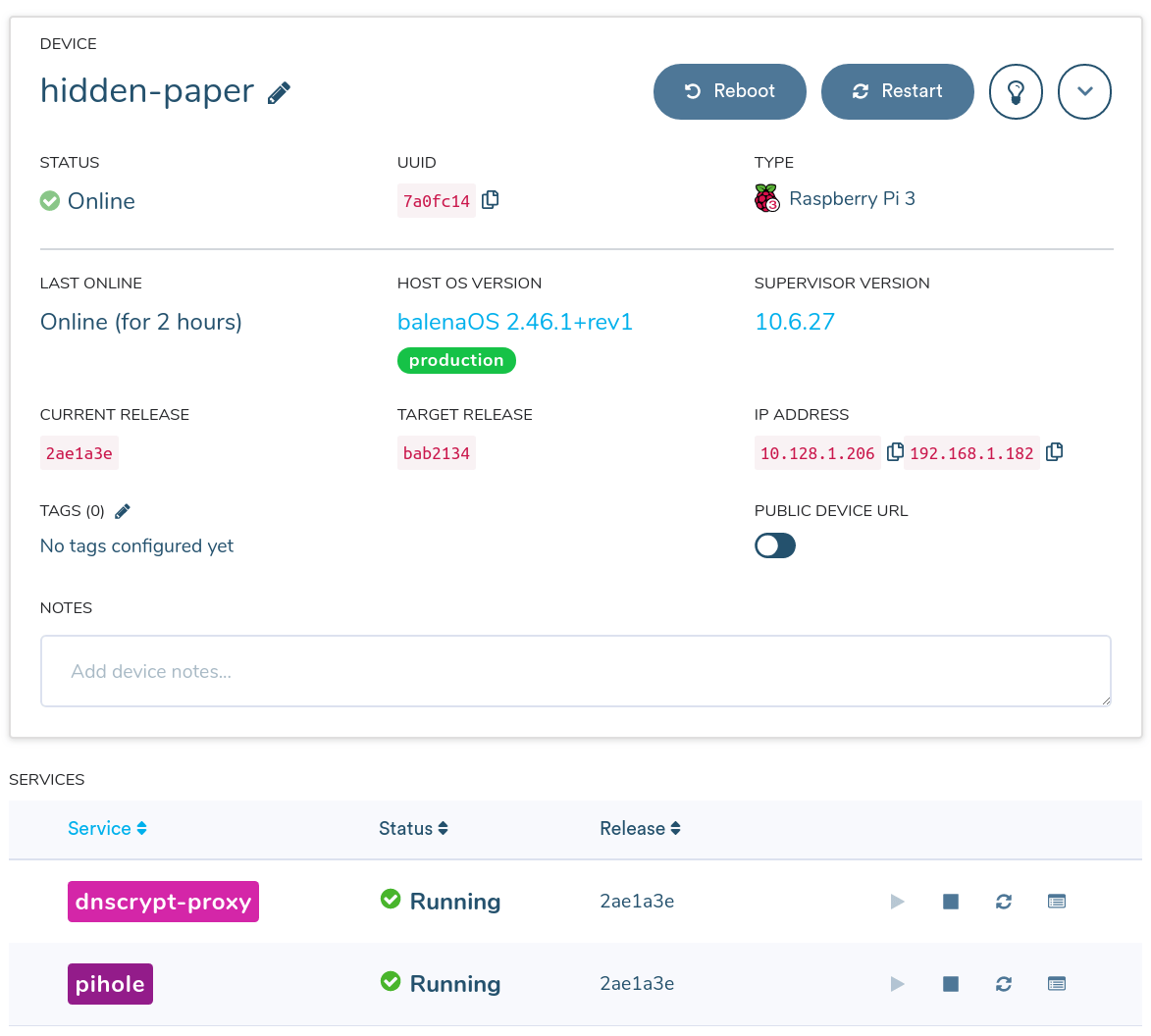The image size is (1151, 1036).
Task: Copy the 10.128.1.206 IP address
Action: (895, 452)
